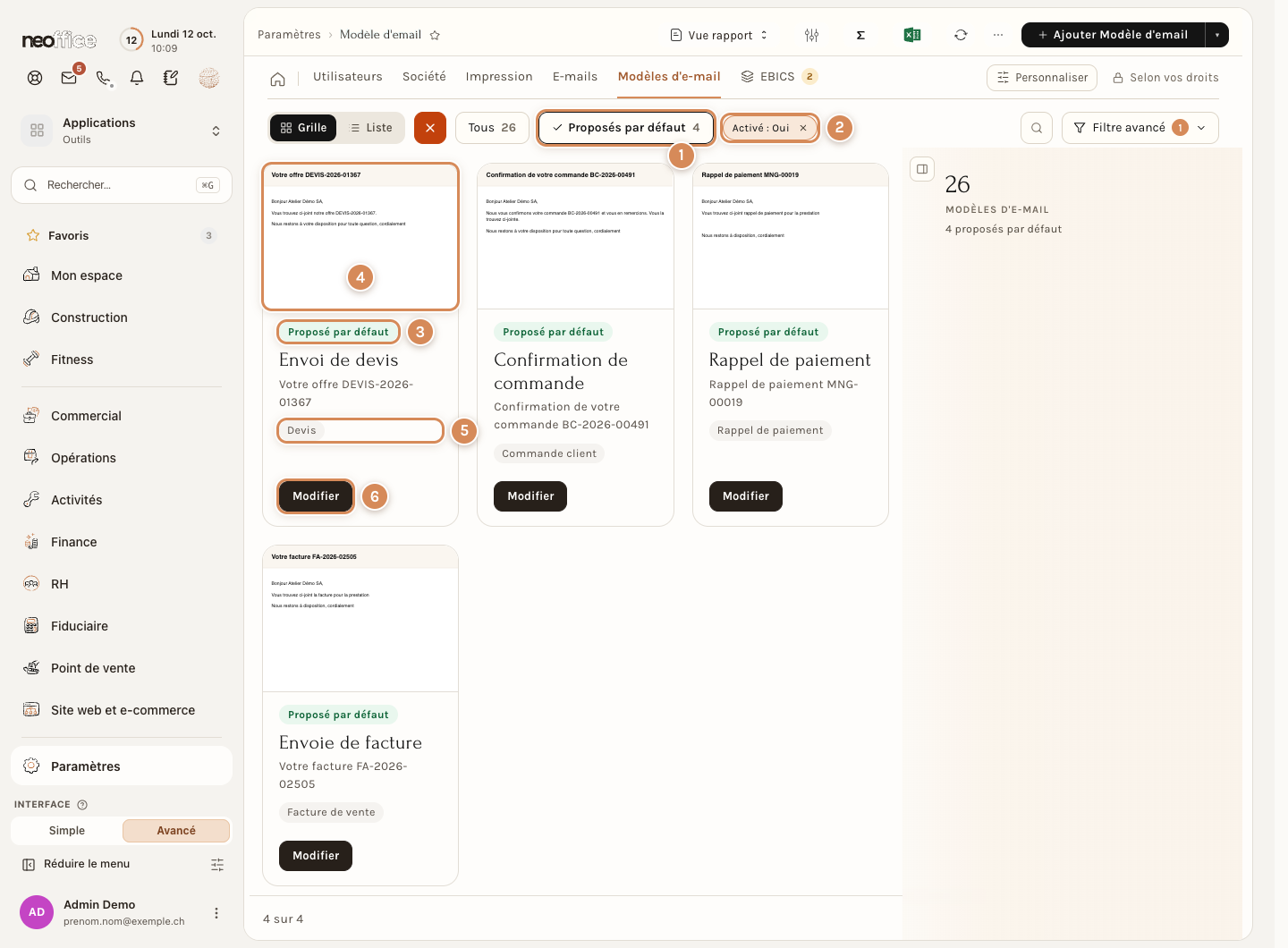Go to the settings home icon
This screenshot has width=1288, height=948.
point(278,79)
